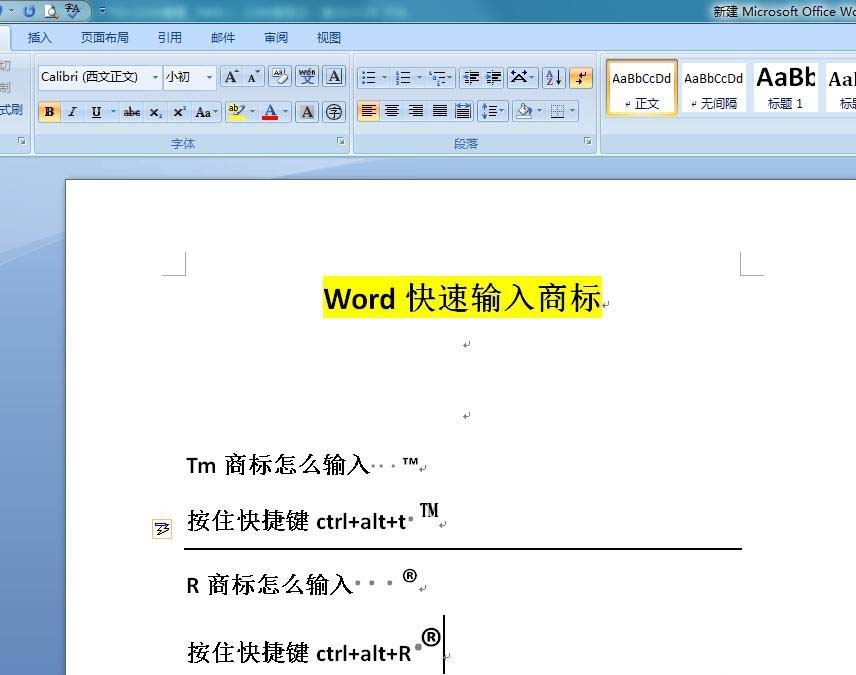This screenshot has height=675, width=856.
Task: Toggle subscript formatting
Action: click(156, 112)
